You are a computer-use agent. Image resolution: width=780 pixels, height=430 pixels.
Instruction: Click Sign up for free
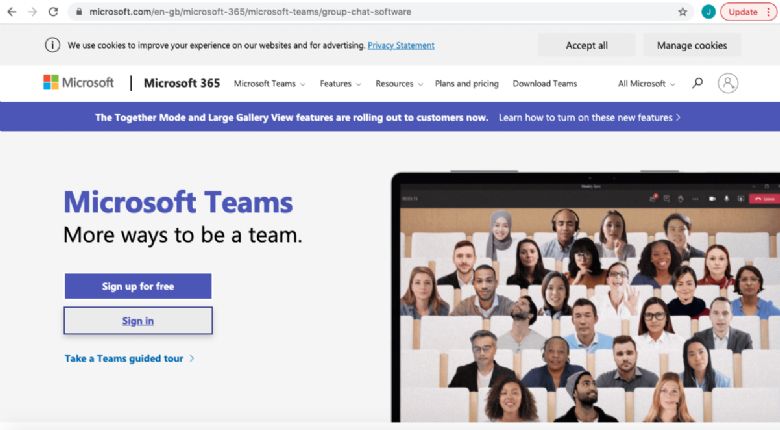click(x=138, y=286)
